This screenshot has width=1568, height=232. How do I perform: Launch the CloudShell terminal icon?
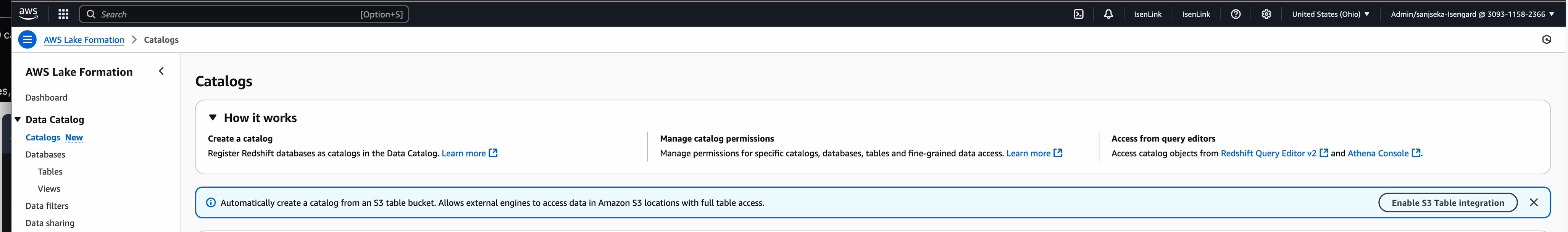[1078, 14]
